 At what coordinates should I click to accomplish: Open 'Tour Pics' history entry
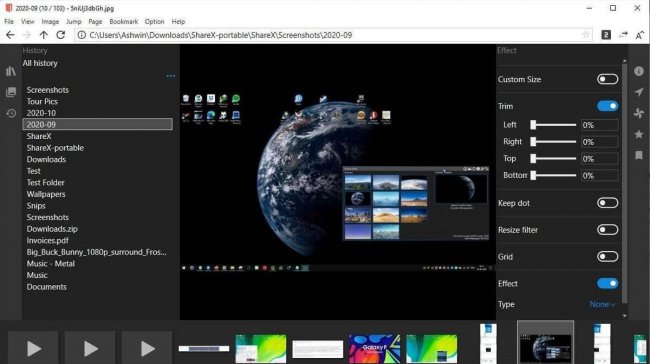[42, 102]
